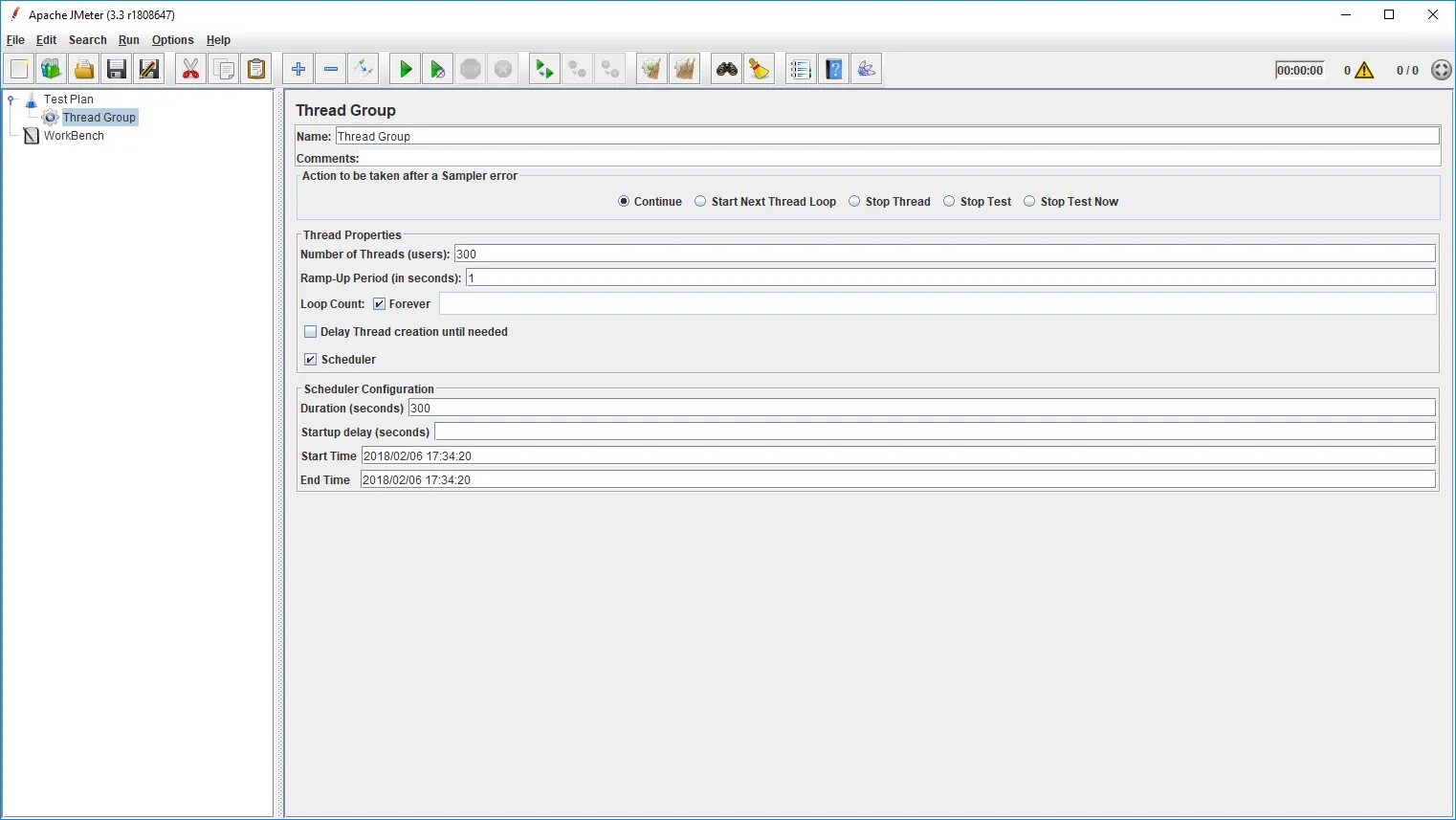Click the End Time field

[x=898, y=479]
